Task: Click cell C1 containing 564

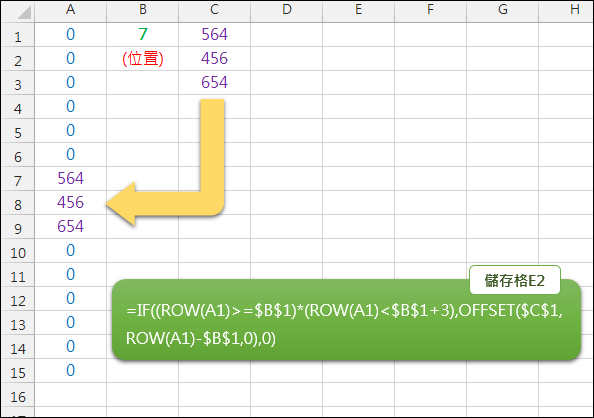Action: 214,35
